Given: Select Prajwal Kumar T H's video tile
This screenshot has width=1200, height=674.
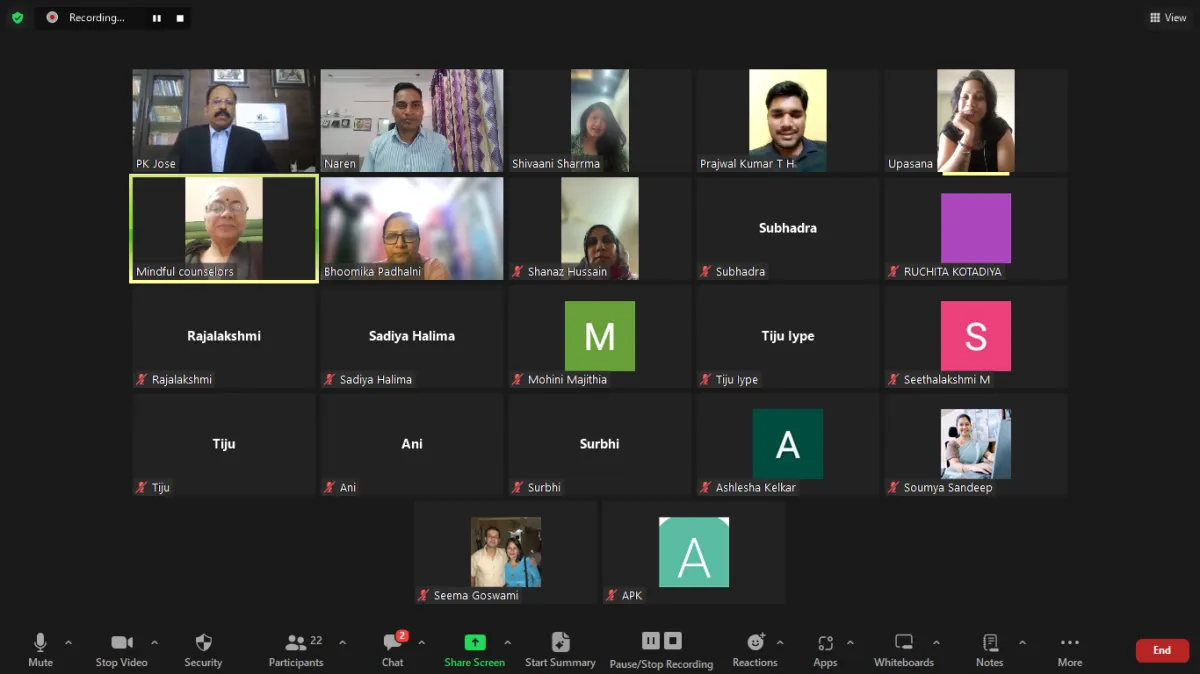Looking at the screenshot, I should pos(788,120).
